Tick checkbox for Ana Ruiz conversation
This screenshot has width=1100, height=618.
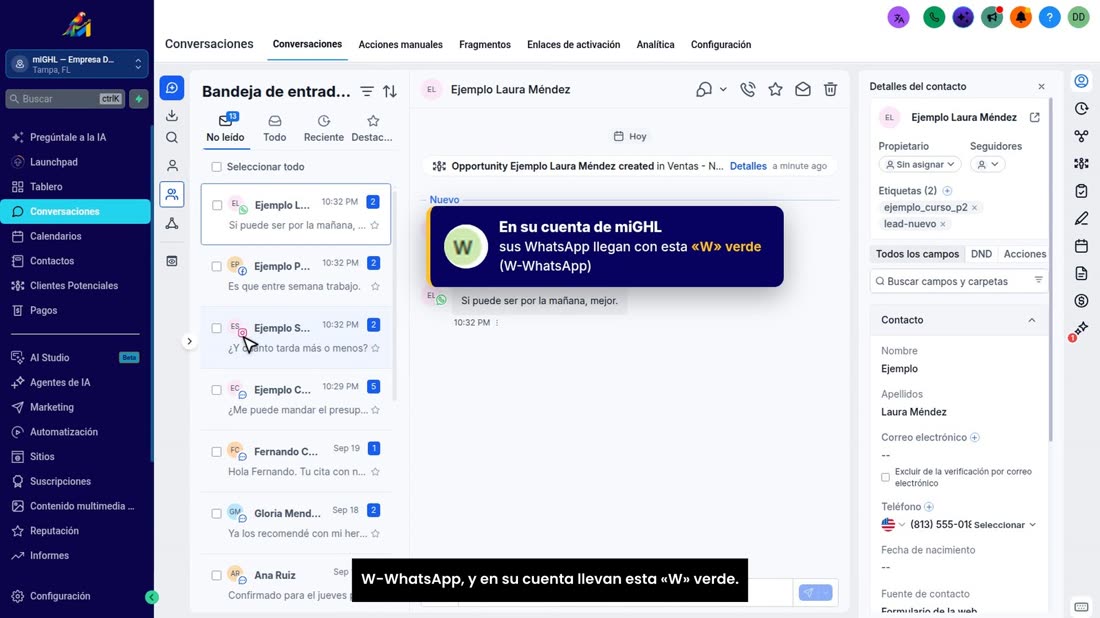click(x=216, y=575)
